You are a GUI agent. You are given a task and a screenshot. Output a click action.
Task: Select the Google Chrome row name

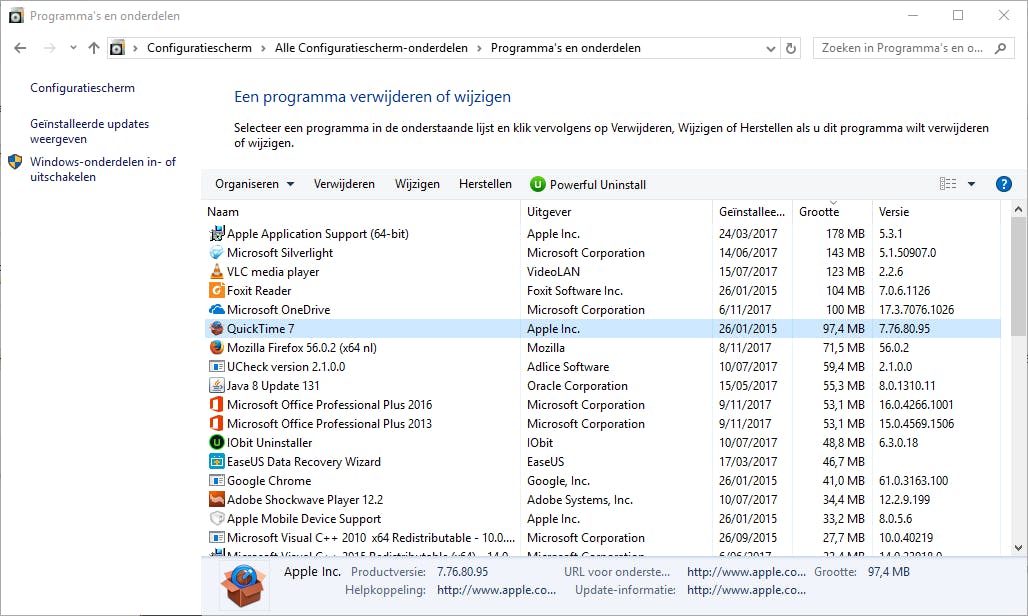pos(269,481)
